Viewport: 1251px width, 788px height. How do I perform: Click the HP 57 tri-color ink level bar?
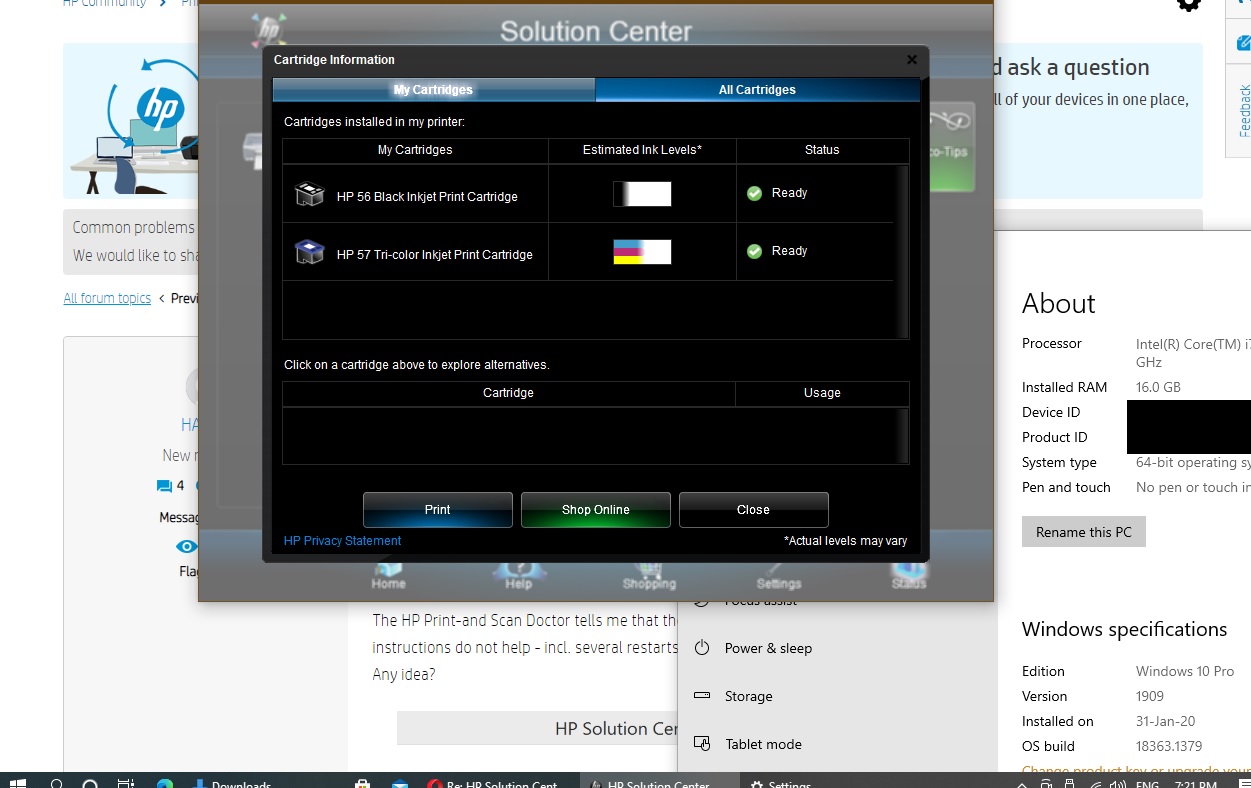click(641, 251)
